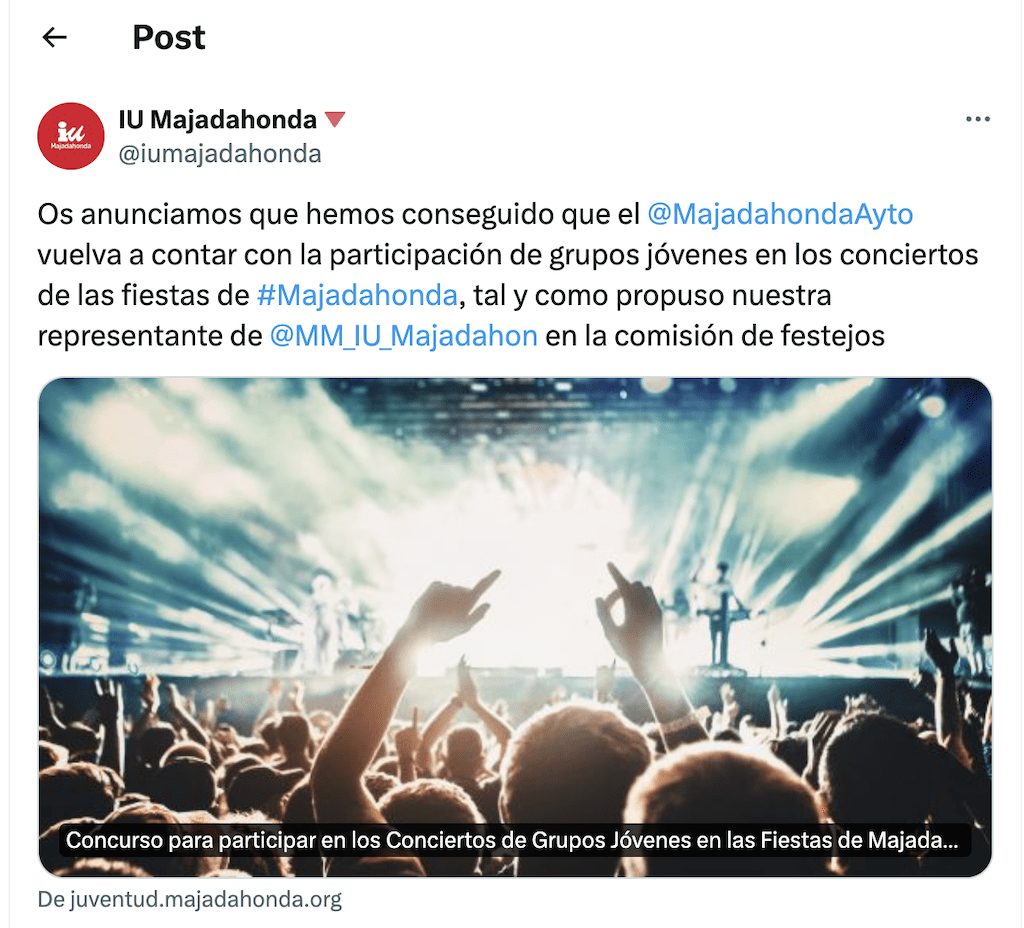Click the 'Concurso para participar' card caption

[x=513, y=840]
